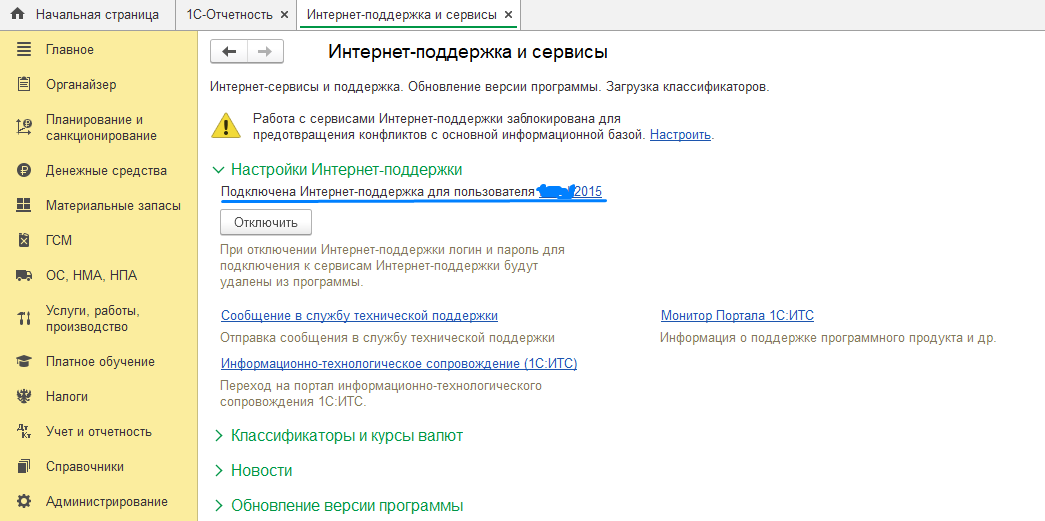The image size is (1045, 521).
Task: Click the Справочники books icon
Action: click(24, 466)
